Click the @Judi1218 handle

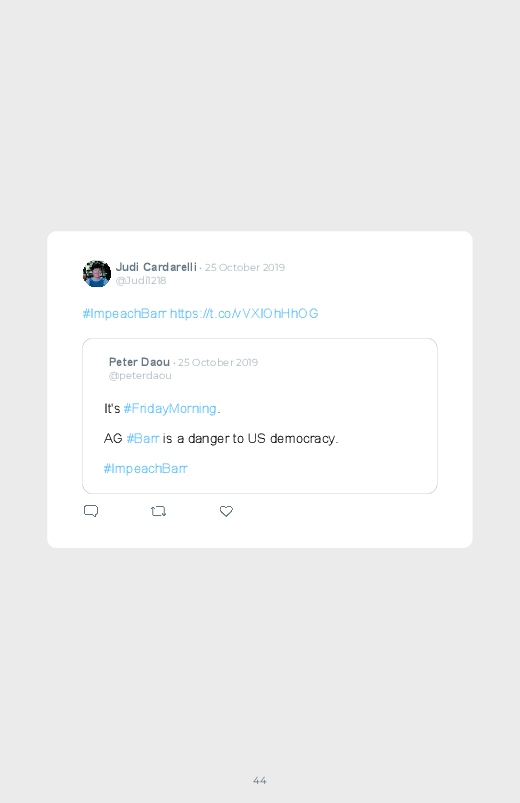141,281
